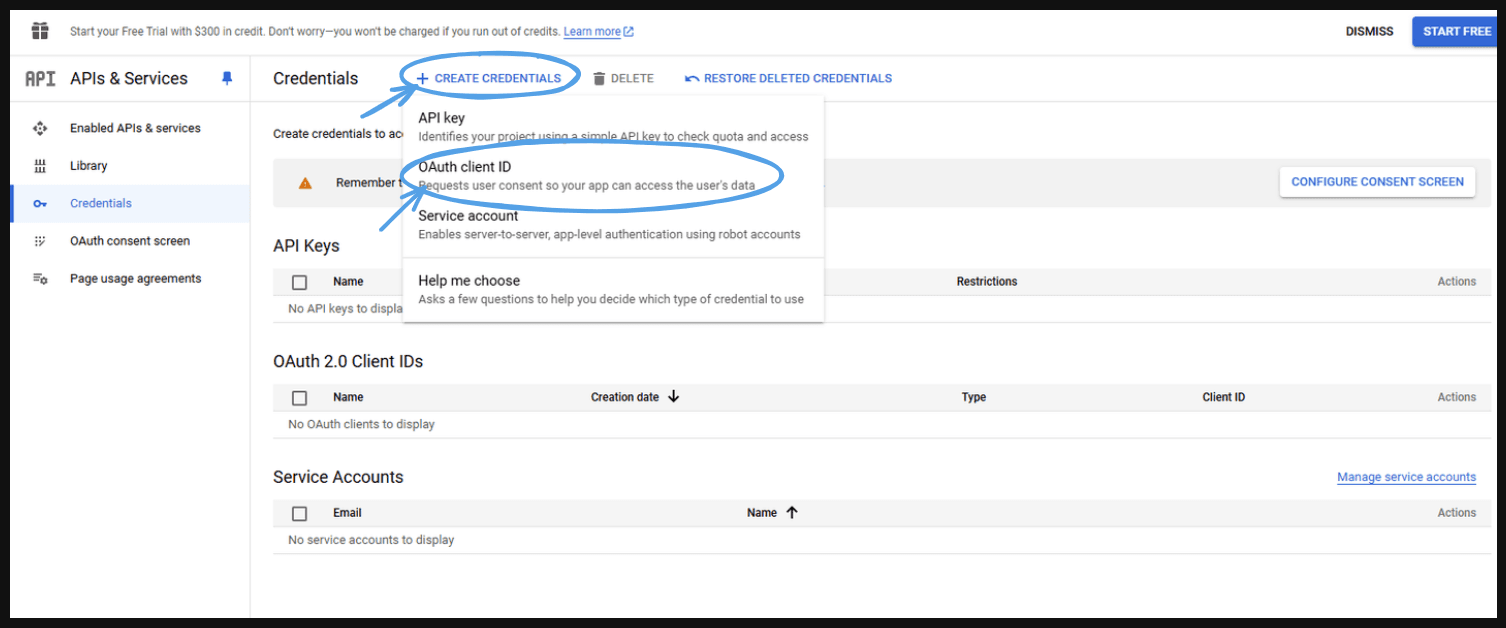The image size is (1506, 628).
Task: Sort OAuth clients by Creation date arrow
Action: (673, 397)
